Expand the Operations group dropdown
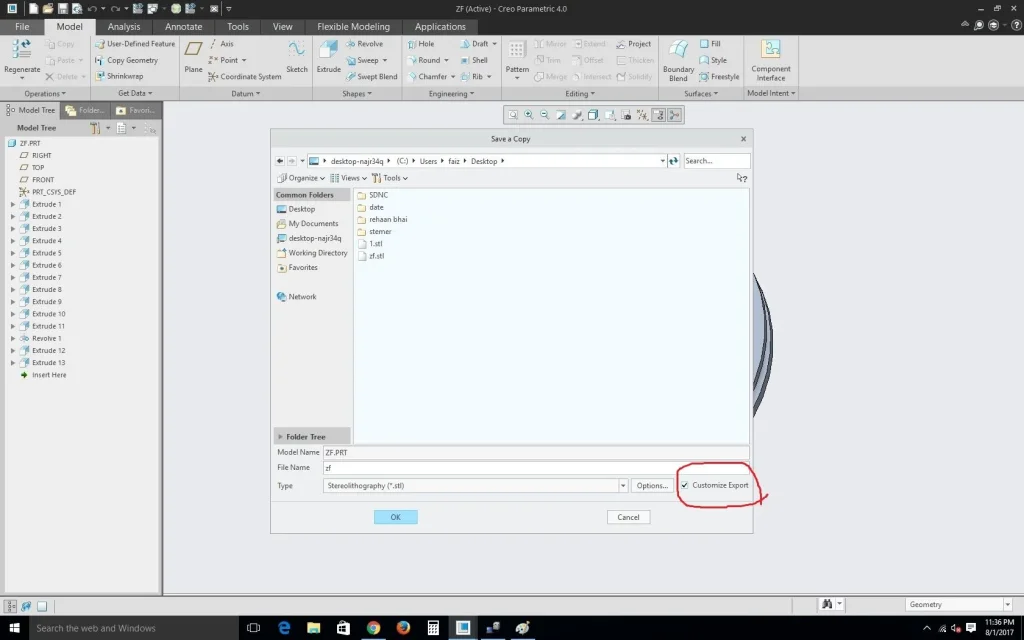 (45, 93)
